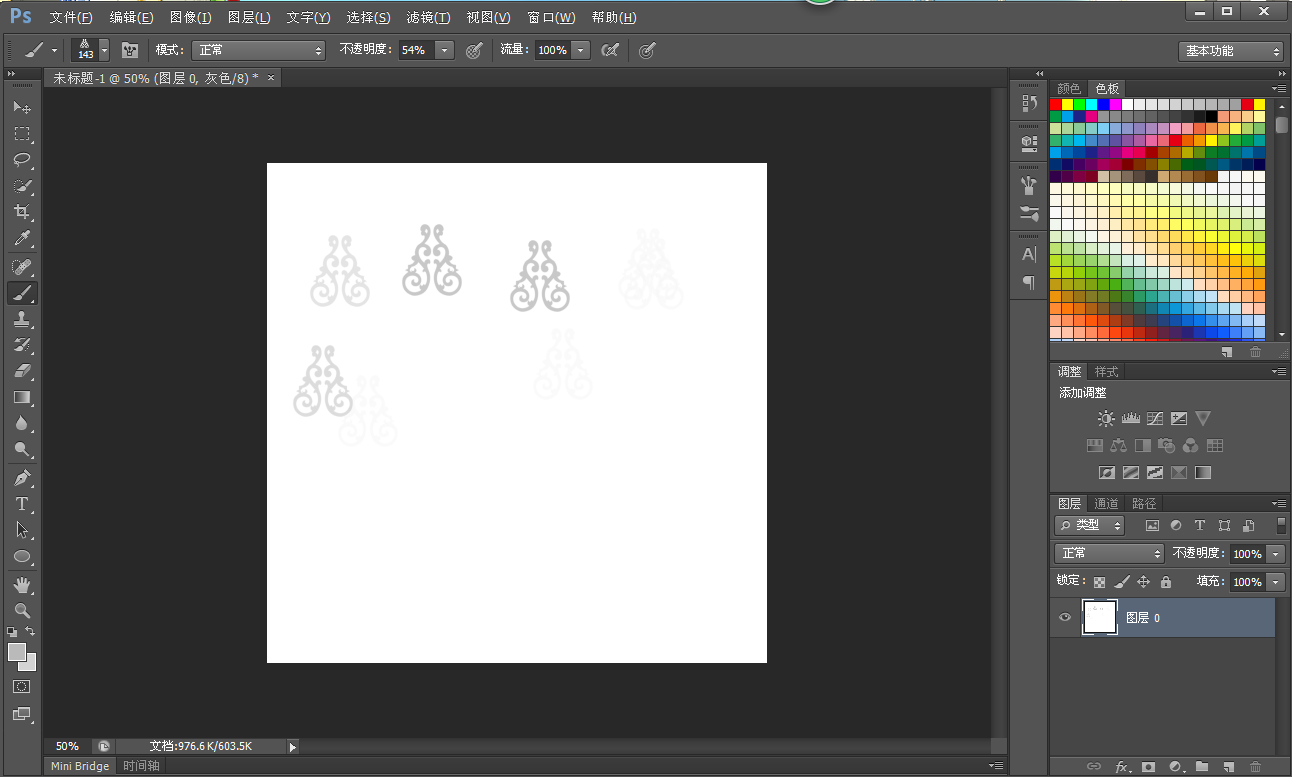Open the 文件(F) menu
This screenshot has height=777, width=1292.
(71, 18)
